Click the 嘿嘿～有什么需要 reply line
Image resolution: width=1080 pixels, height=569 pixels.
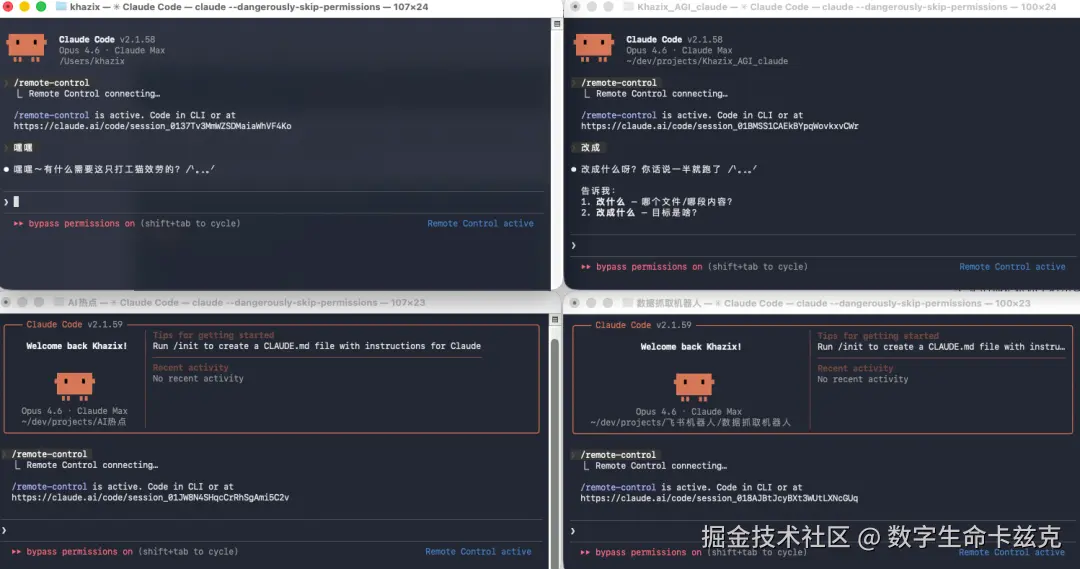point(114,169)
